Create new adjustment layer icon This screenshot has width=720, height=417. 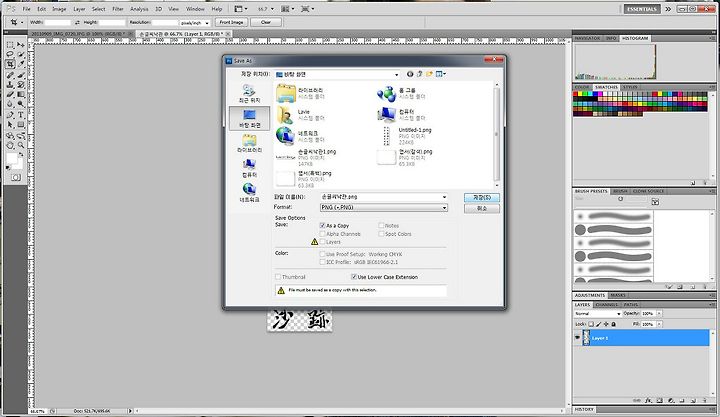point(670,401)
